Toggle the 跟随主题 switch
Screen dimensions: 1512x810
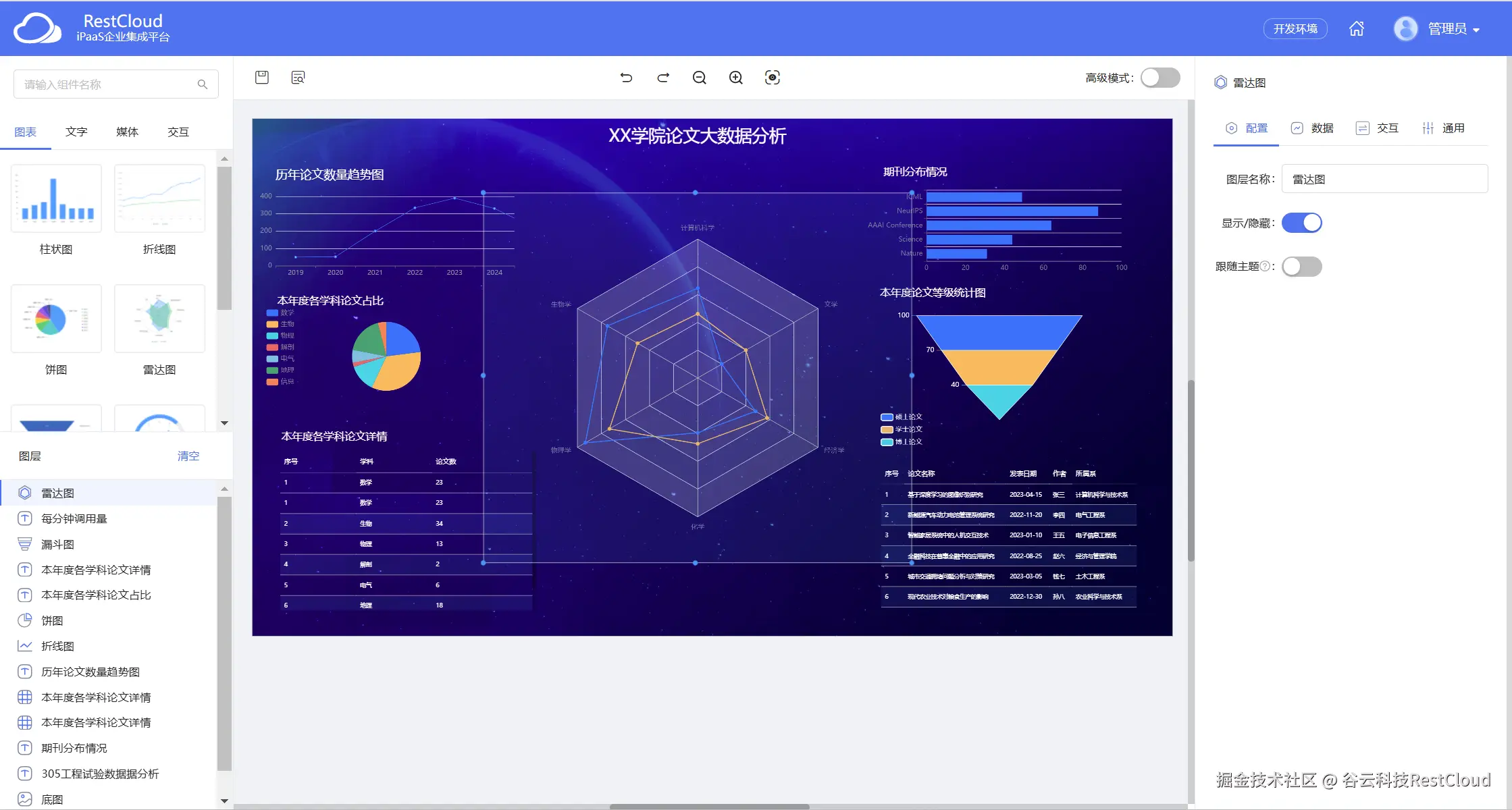tap(1301, 267)
